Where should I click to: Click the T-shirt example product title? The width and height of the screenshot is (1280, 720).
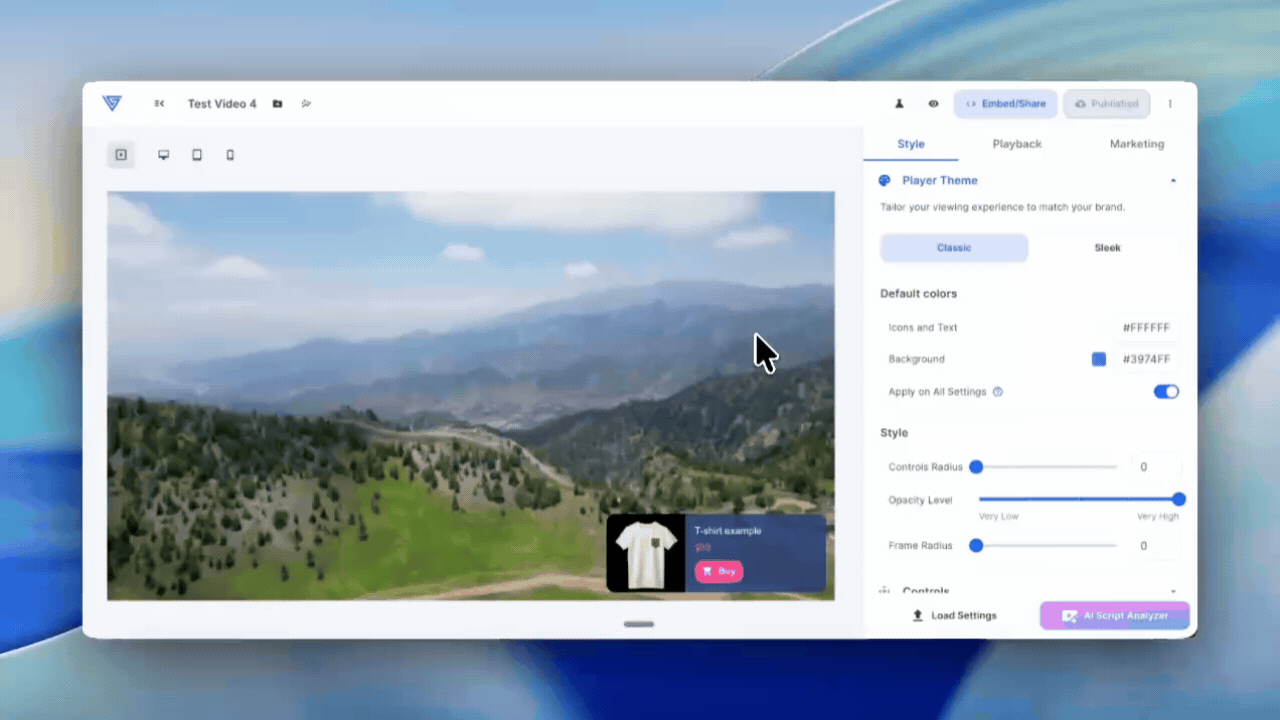(x=728, y=531)
